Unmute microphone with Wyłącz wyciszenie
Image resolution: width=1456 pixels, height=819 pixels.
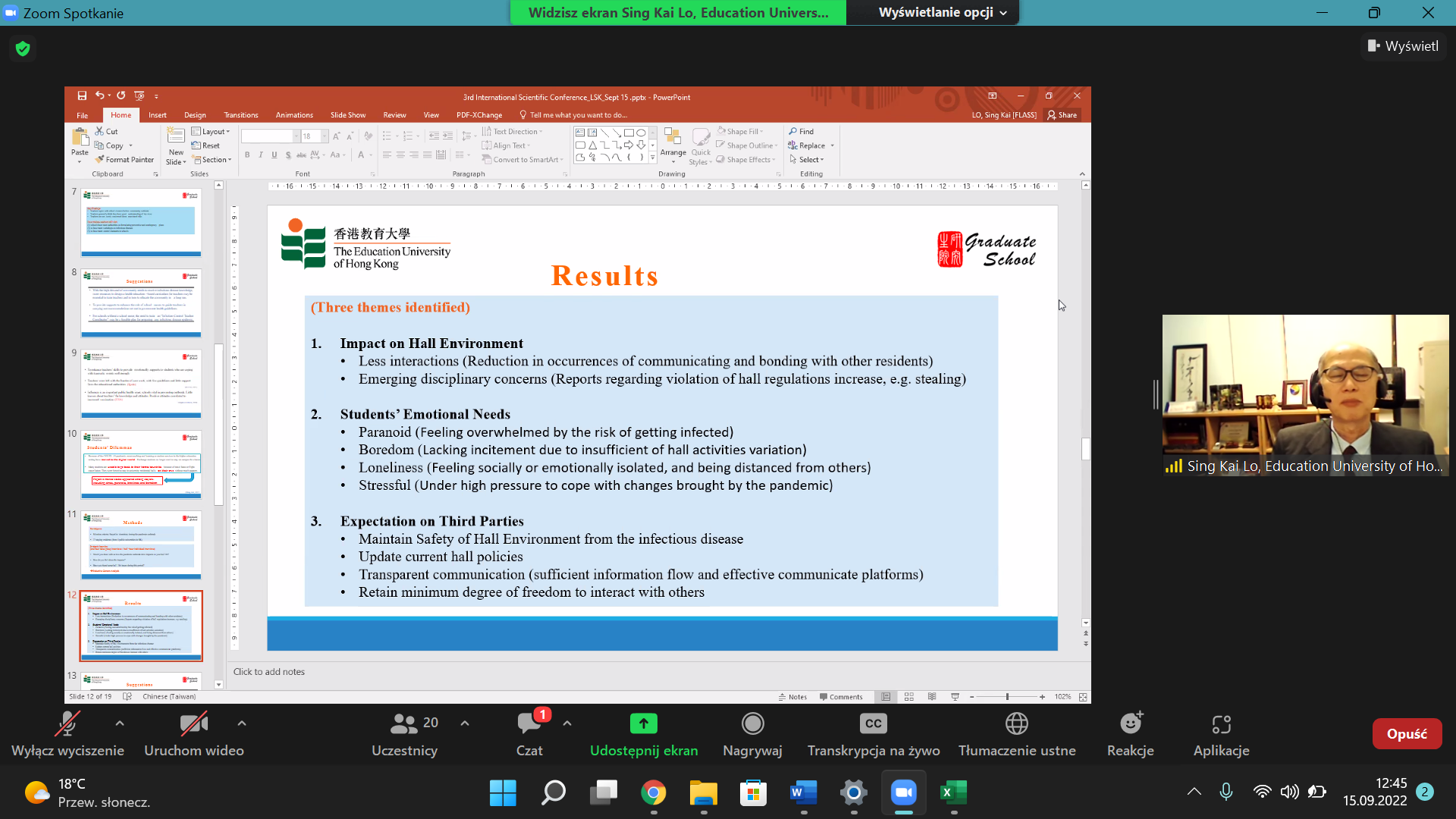tap(67, 724)
